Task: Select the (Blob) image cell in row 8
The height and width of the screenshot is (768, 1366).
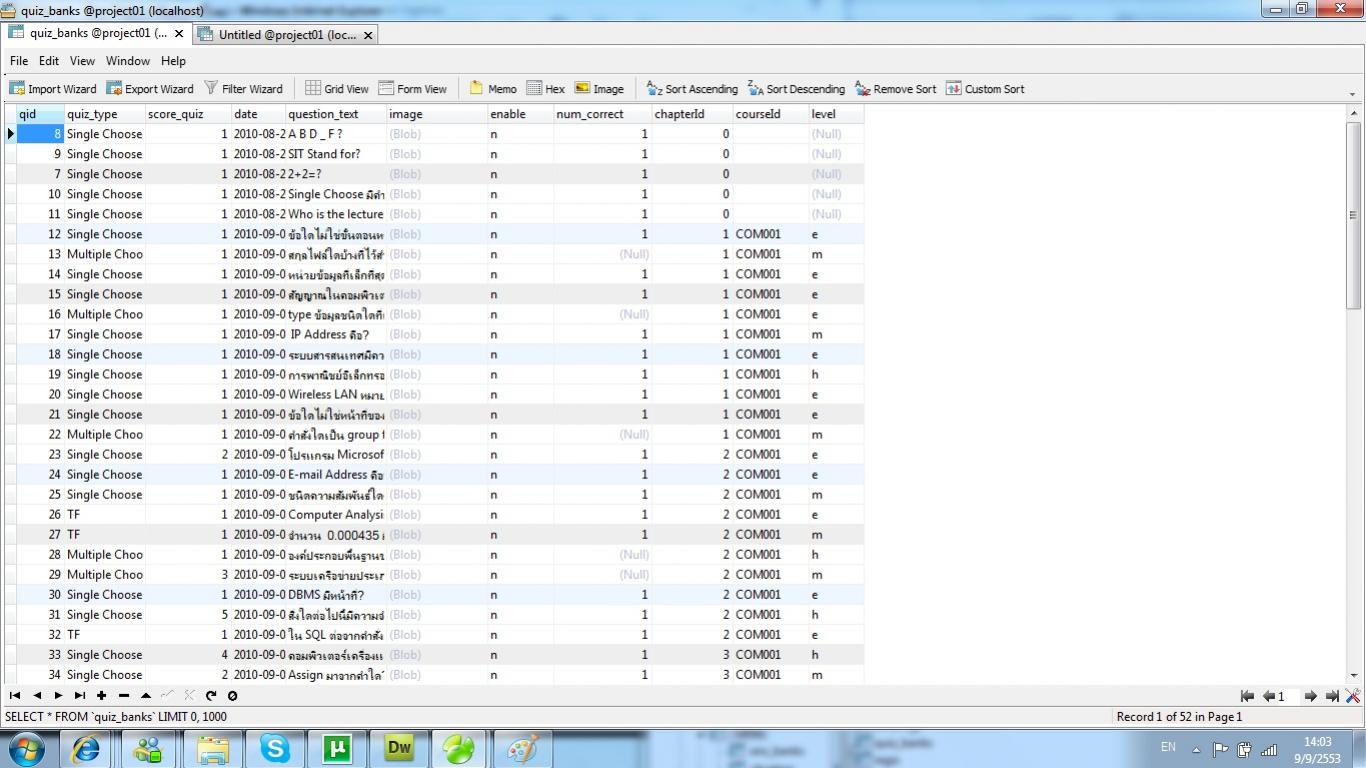Action: tap(436, 134)
